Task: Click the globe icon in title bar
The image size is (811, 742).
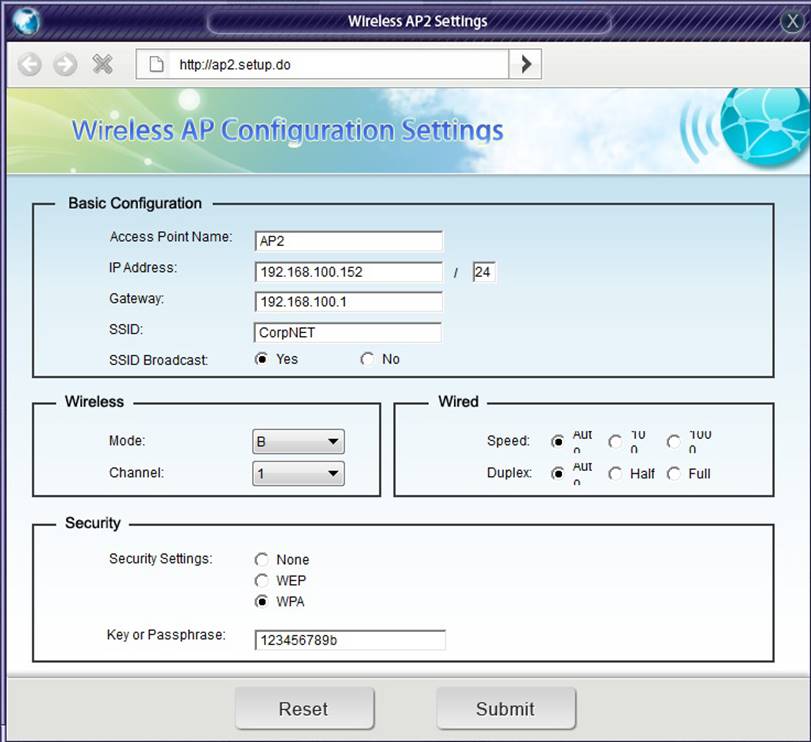Action: tap(25, 20)
